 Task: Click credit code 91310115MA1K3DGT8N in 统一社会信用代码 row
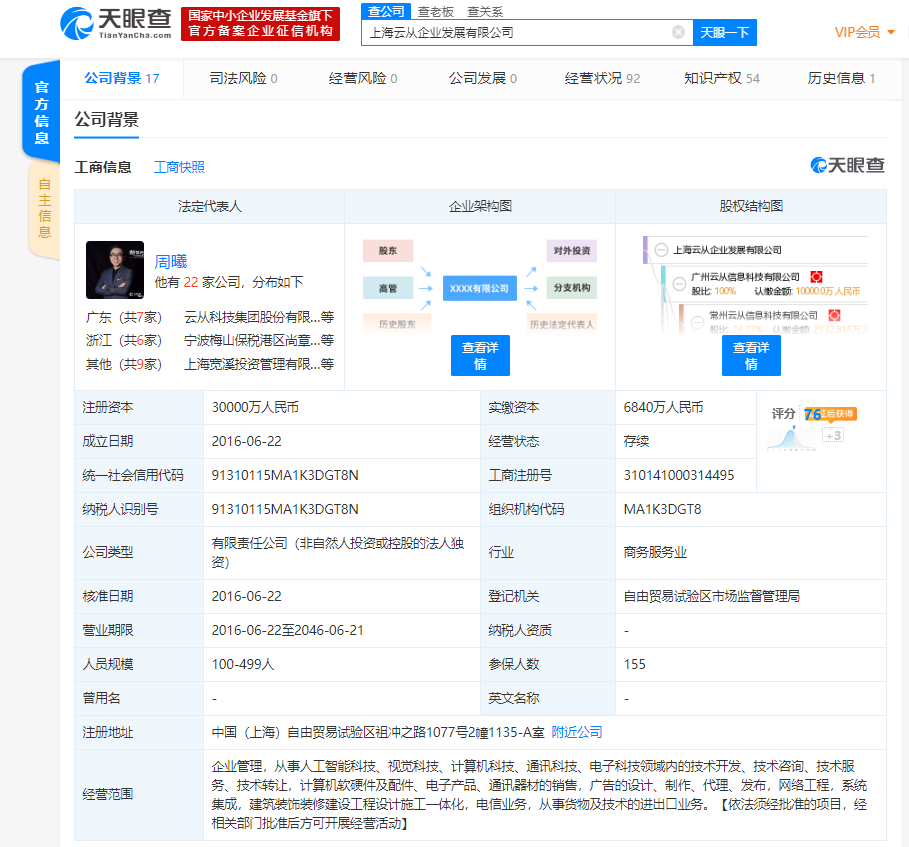(285, 475)
